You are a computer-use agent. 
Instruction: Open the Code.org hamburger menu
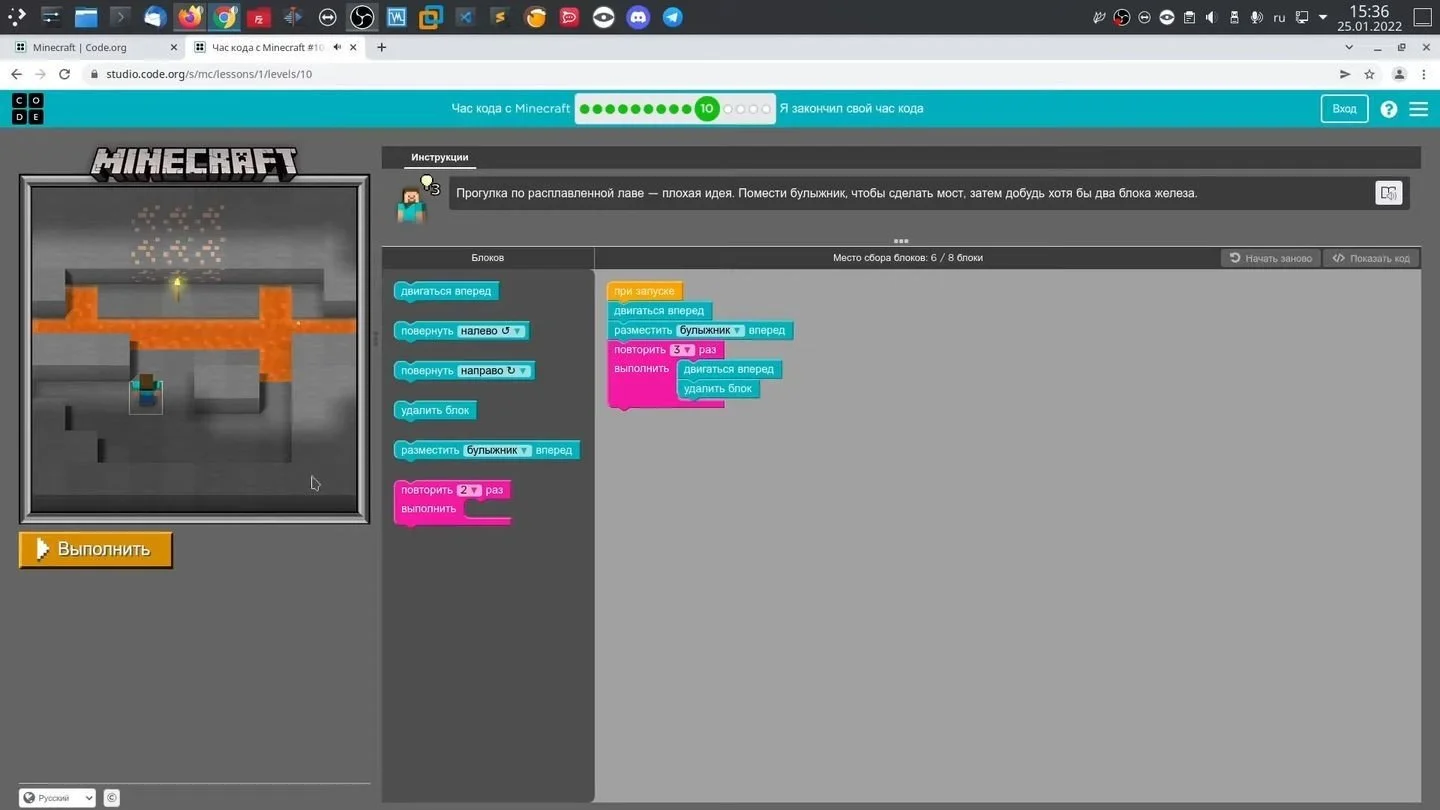tap(1418, 109)
